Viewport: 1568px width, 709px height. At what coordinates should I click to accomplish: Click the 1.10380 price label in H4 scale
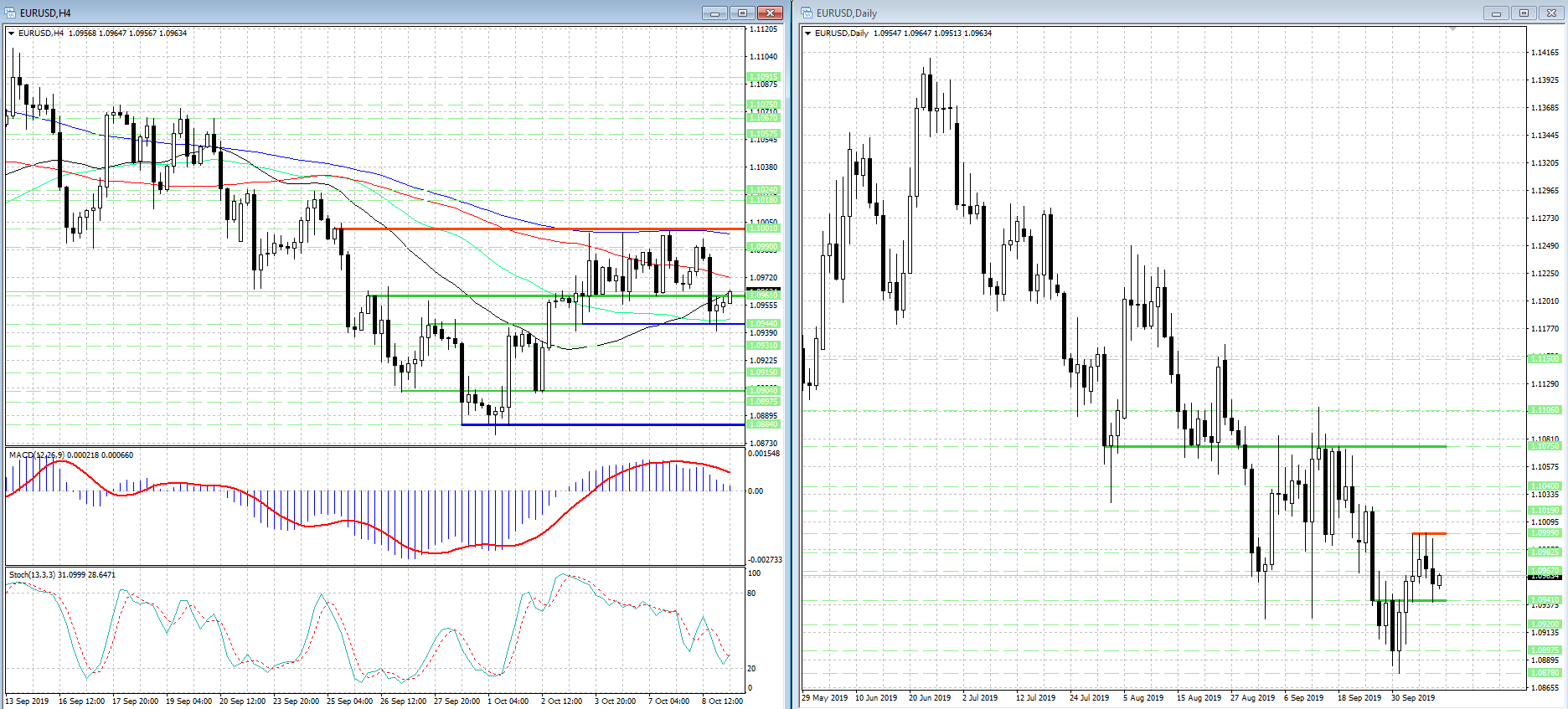(x=763, y=167)
